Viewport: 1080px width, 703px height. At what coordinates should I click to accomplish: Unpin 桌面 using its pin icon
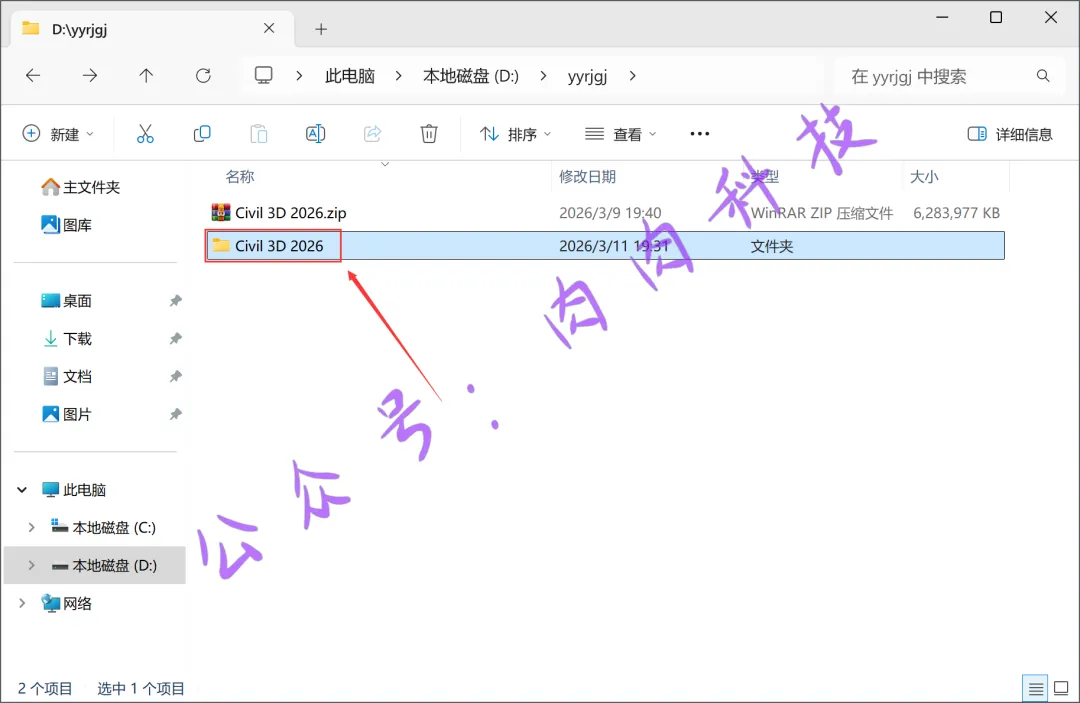point(176,300)
